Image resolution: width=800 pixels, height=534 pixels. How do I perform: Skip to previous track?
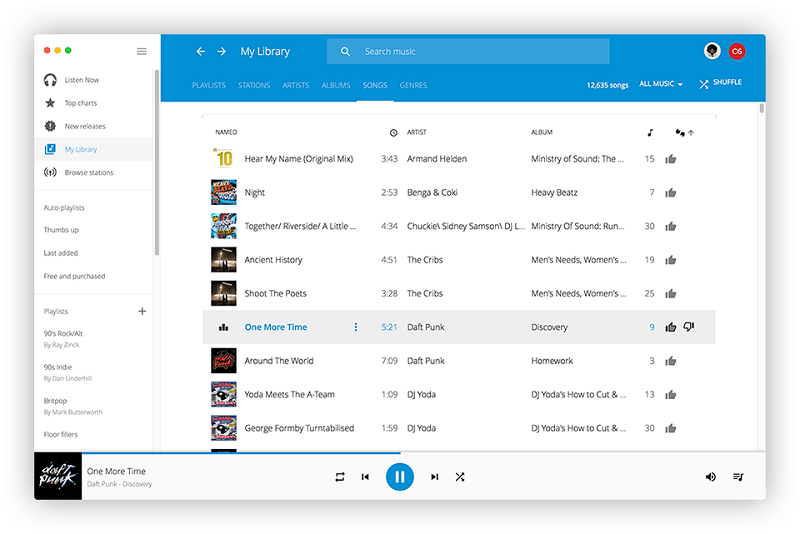pos(365,477)
